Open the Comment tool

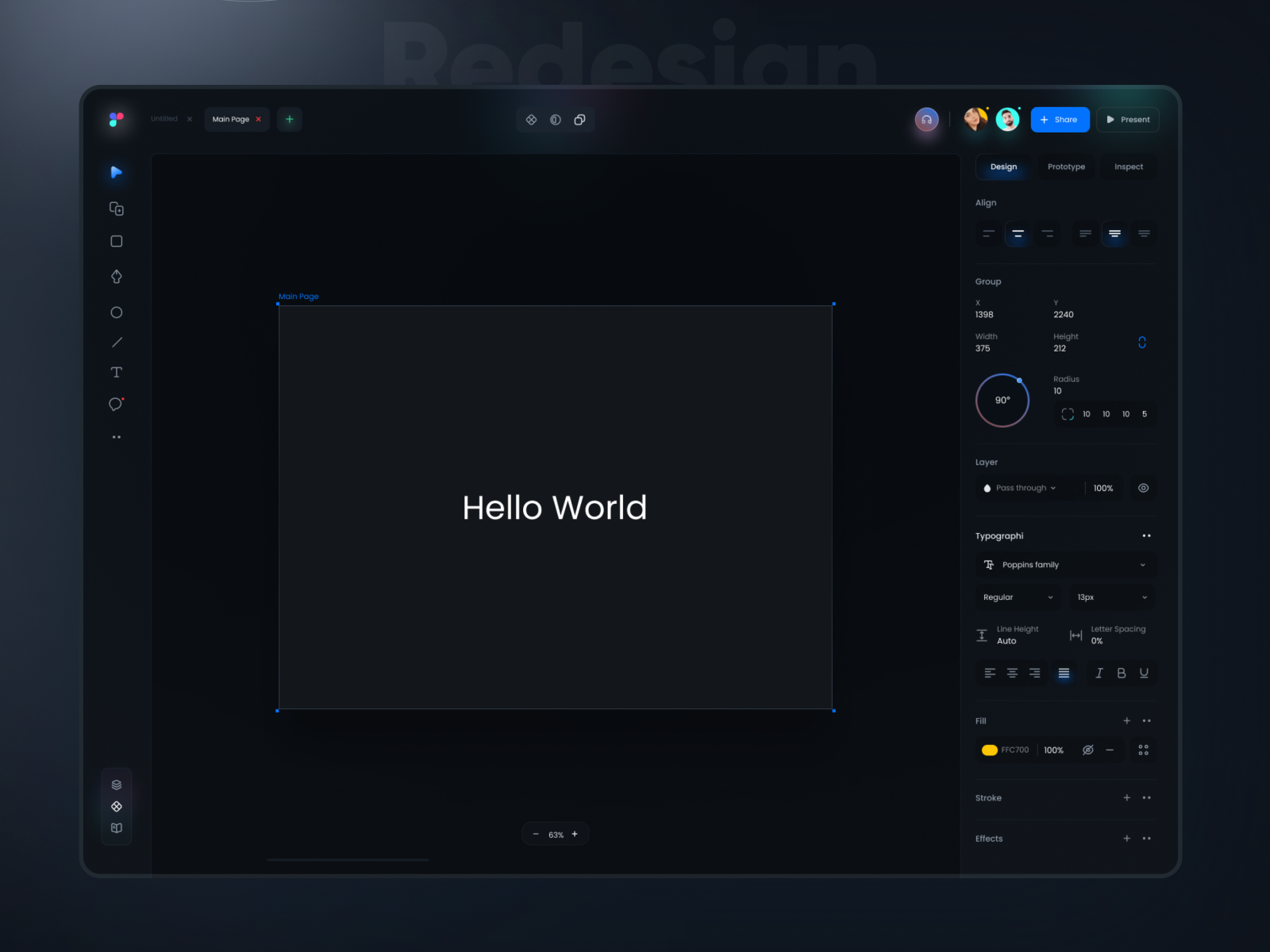pyautogui.click(x=116, y=405)
